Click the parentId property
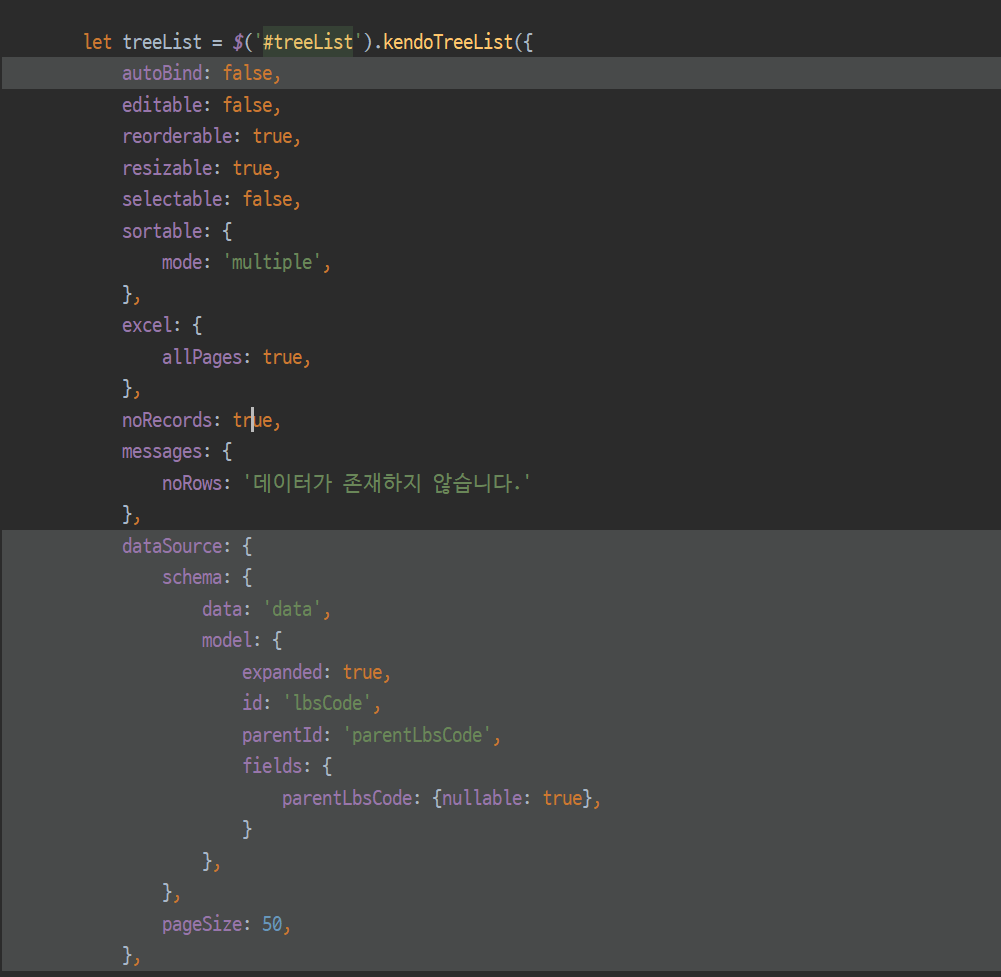Screen dimensions: 1001x977 [282, 736]
